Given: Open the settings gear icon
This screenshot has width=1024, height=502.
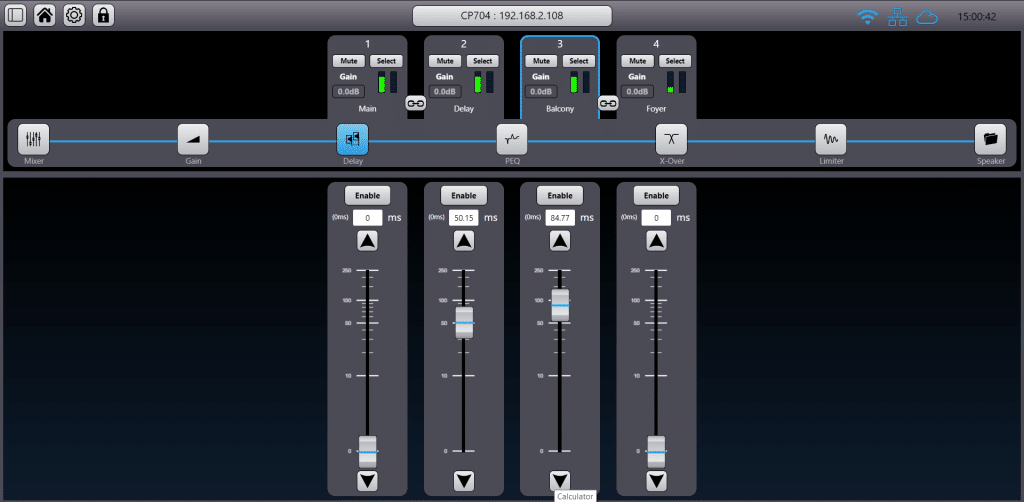Looking at the screenshot, I should (74, 16).
